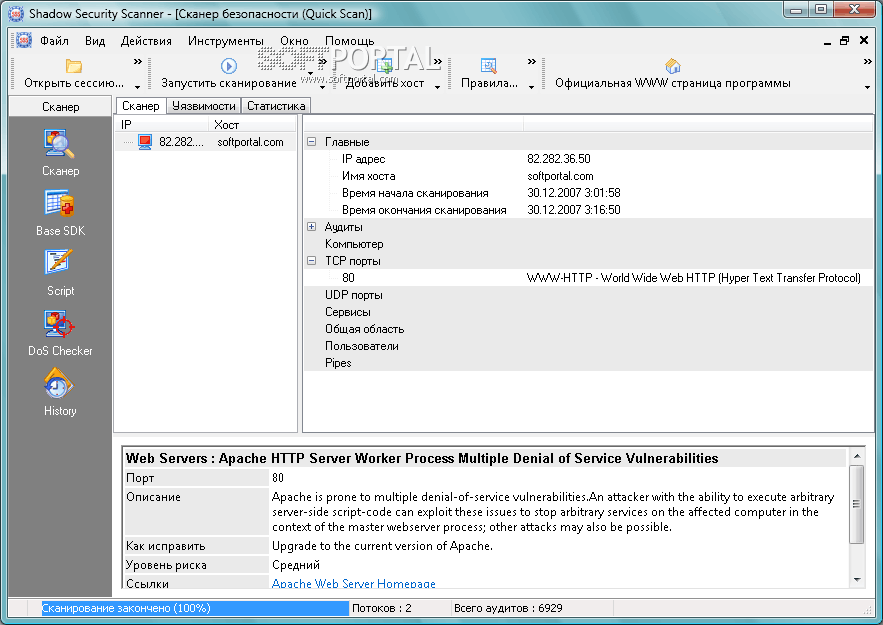The image size is (883, 625).
Task: Click Всего аудитов : 6929 status entry
Action: (x=508, y=608)
